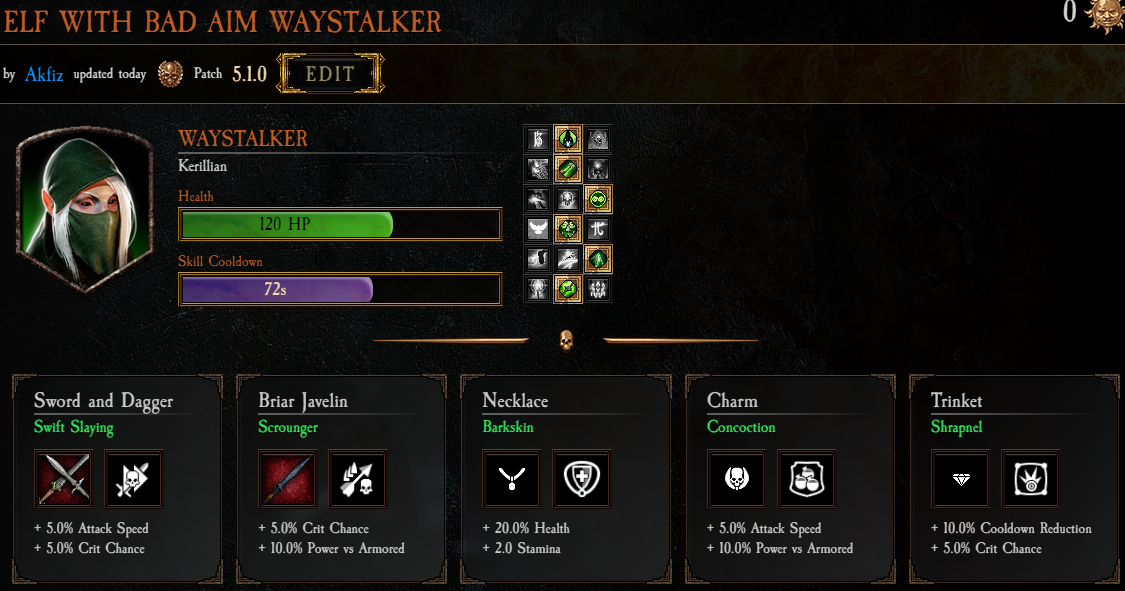Click the Sword and Dagger weapon icon
The width and height of the screenshot is (1125, 591).
(64, 478)
